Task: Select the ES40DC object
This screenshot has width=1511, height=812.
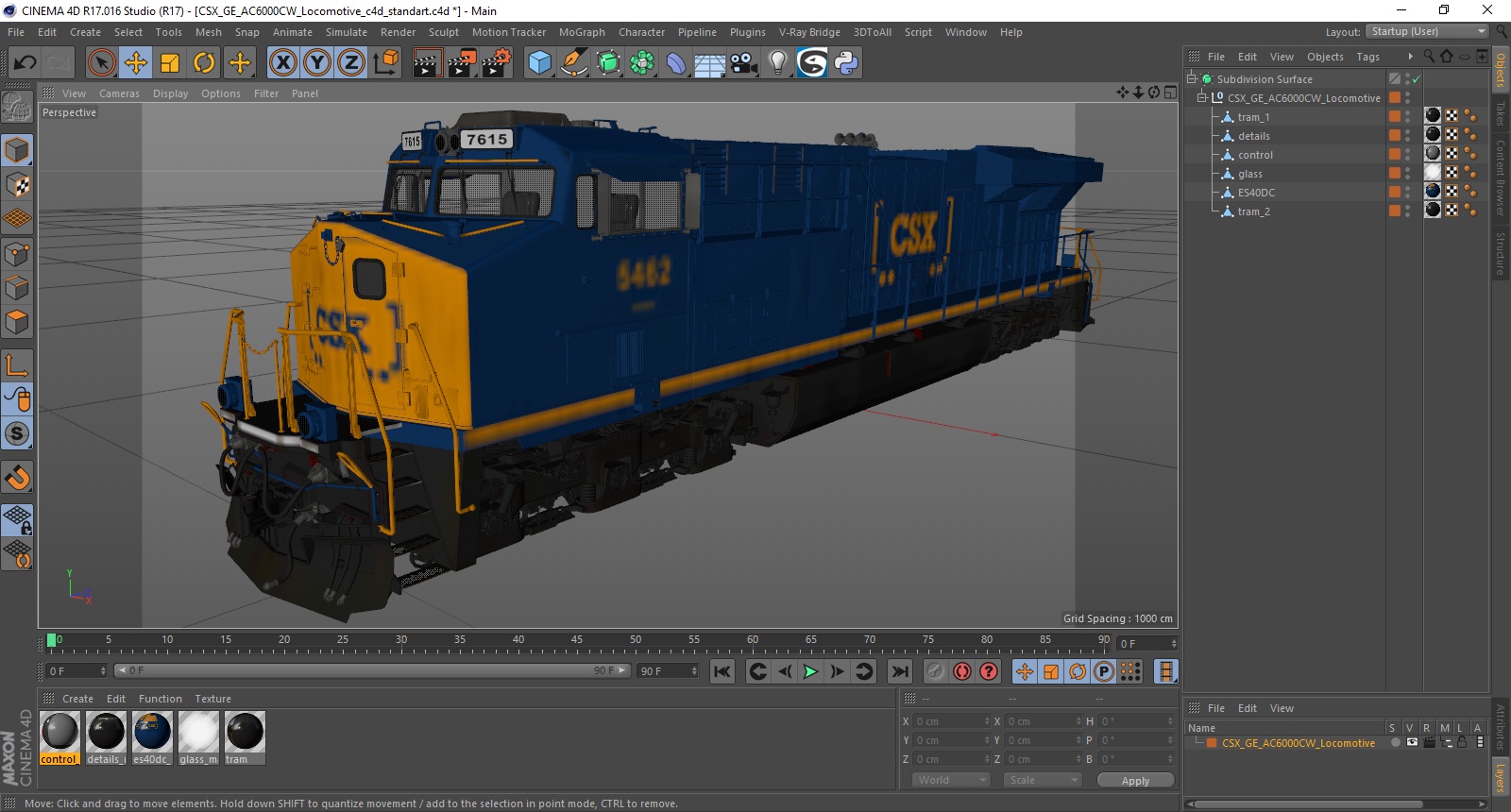Action: tap(1256, 193)
